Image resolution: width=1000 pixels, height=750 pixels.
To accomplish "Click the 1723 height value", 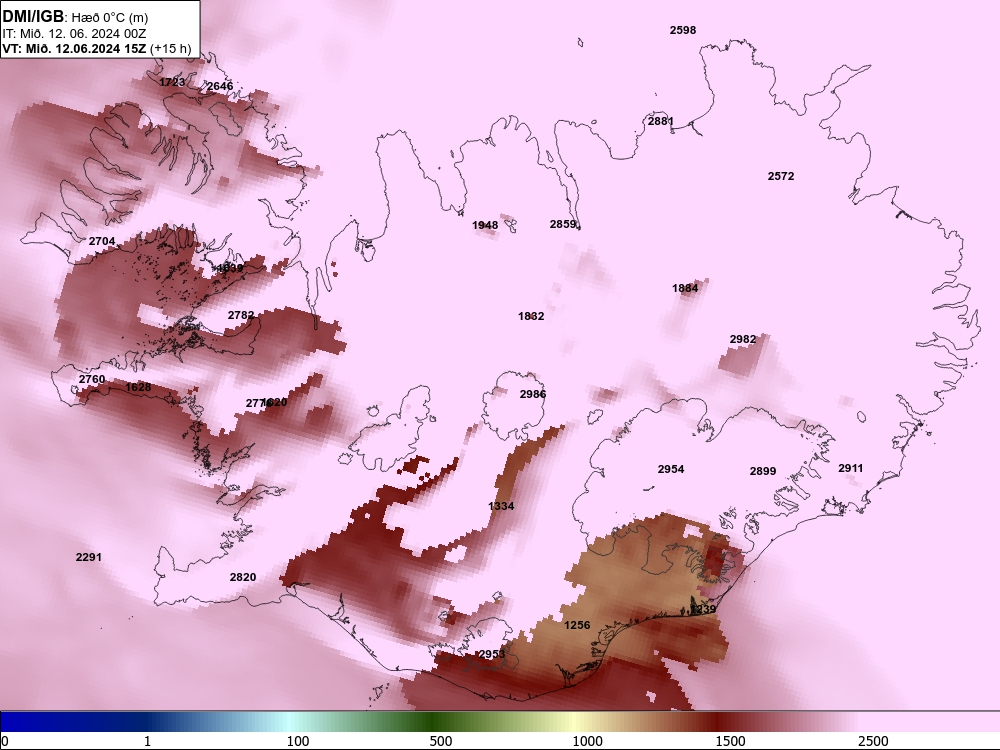I will pyautogui.click(x=172, y=82).
